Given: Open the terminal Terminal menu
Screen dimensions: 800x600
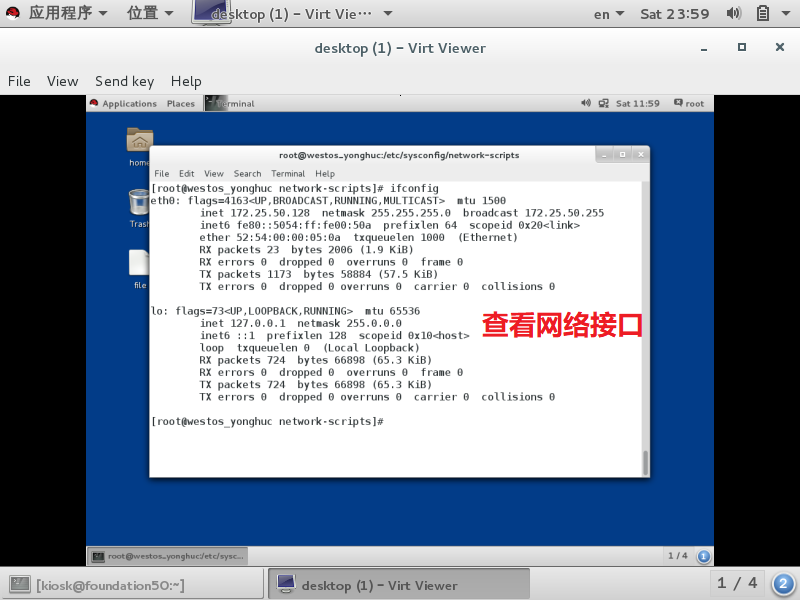Looking at the screenshot, I should coord(288,173).
